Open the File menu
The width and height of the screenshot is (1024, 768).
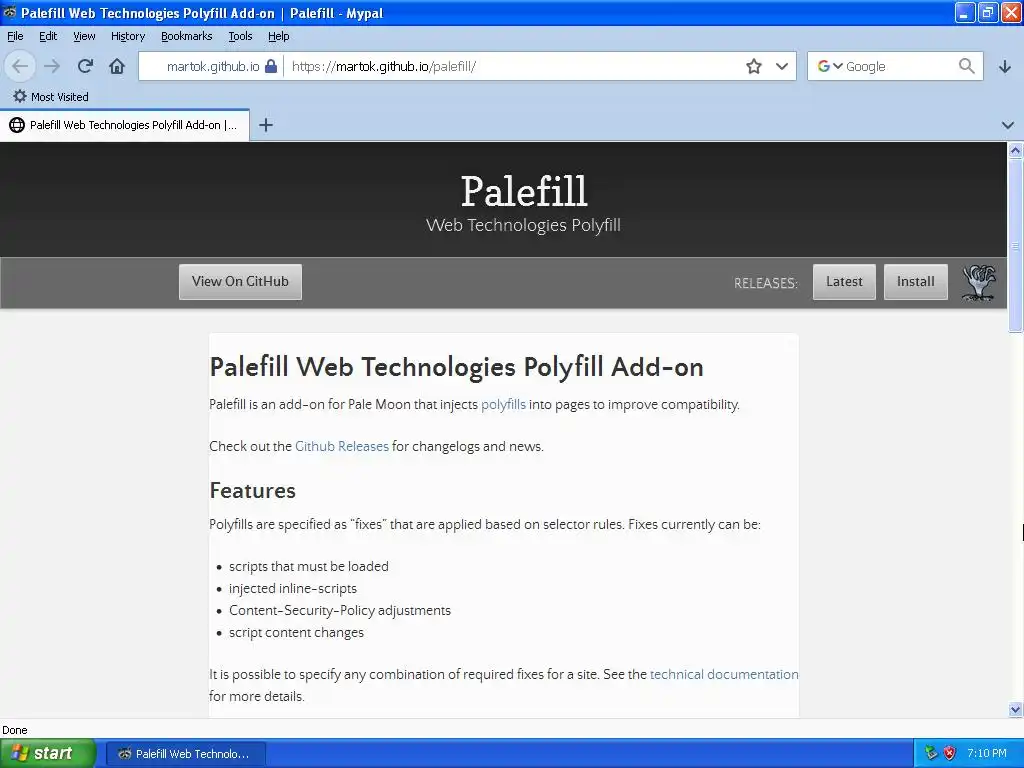point(15,36)
